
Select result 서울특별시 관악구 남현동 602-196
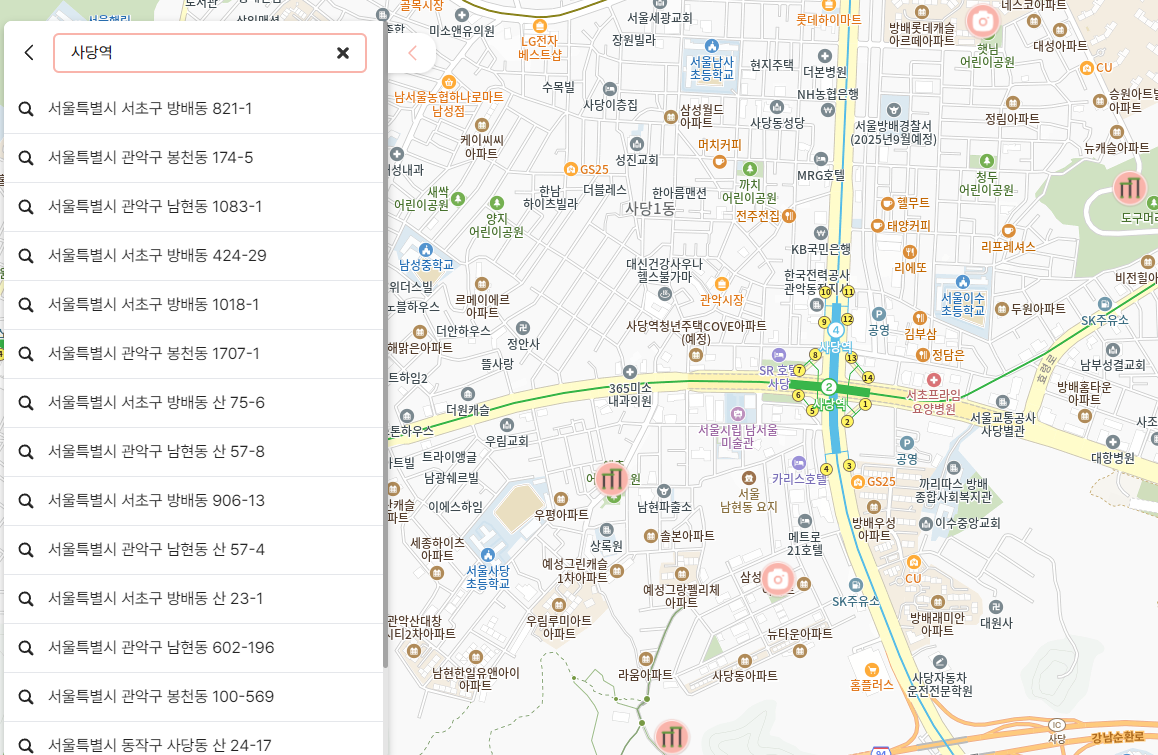[194, 648]
